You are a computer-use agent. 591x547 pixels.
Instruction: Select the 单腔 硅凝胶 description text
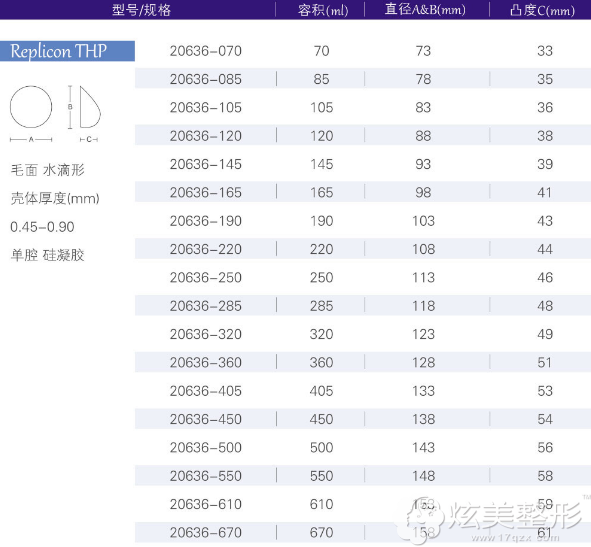pos(47,255)
